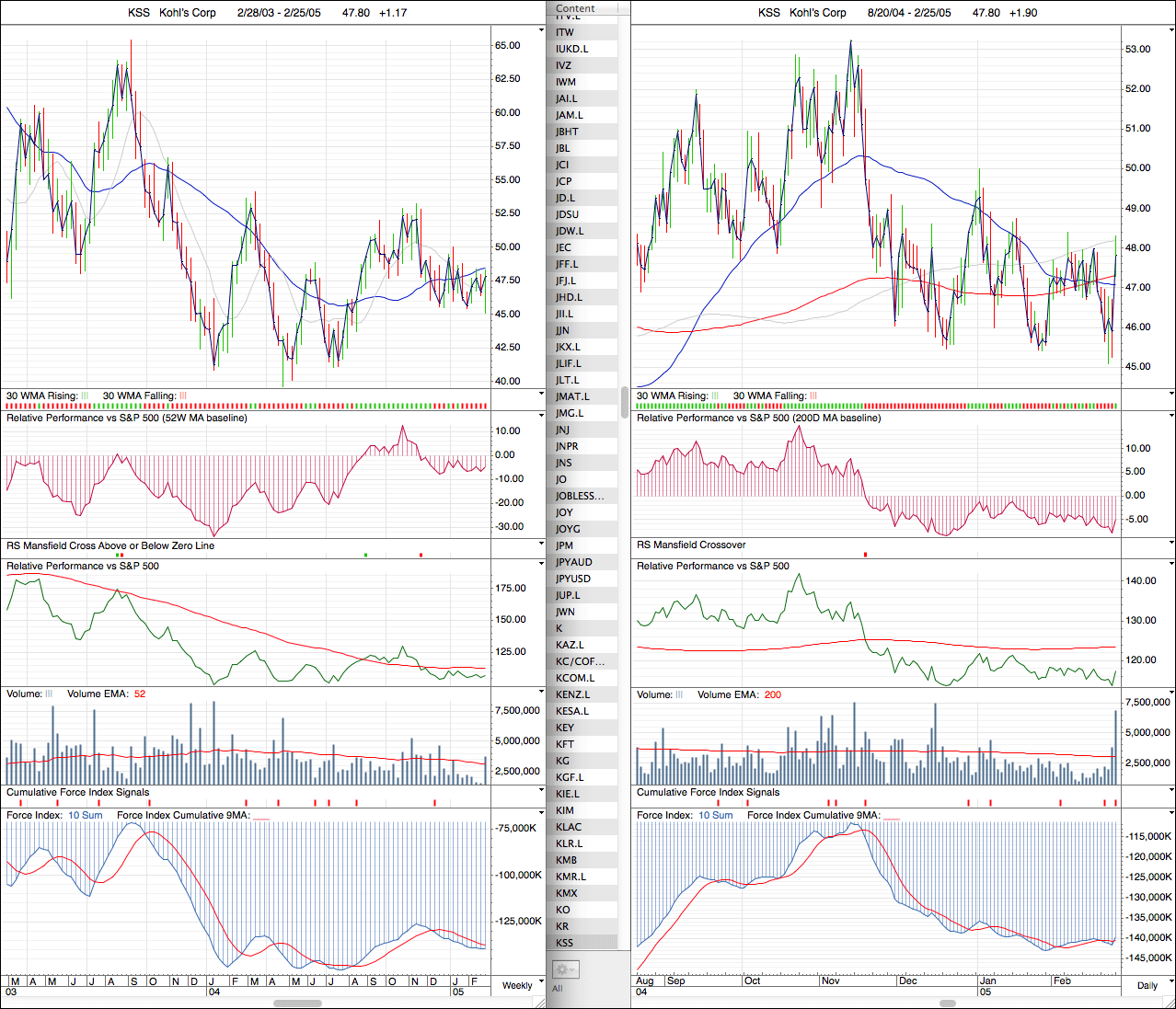This screenshot has height=1009, width=1176.
Task: Click the All filter label
Action: [558, 989]
